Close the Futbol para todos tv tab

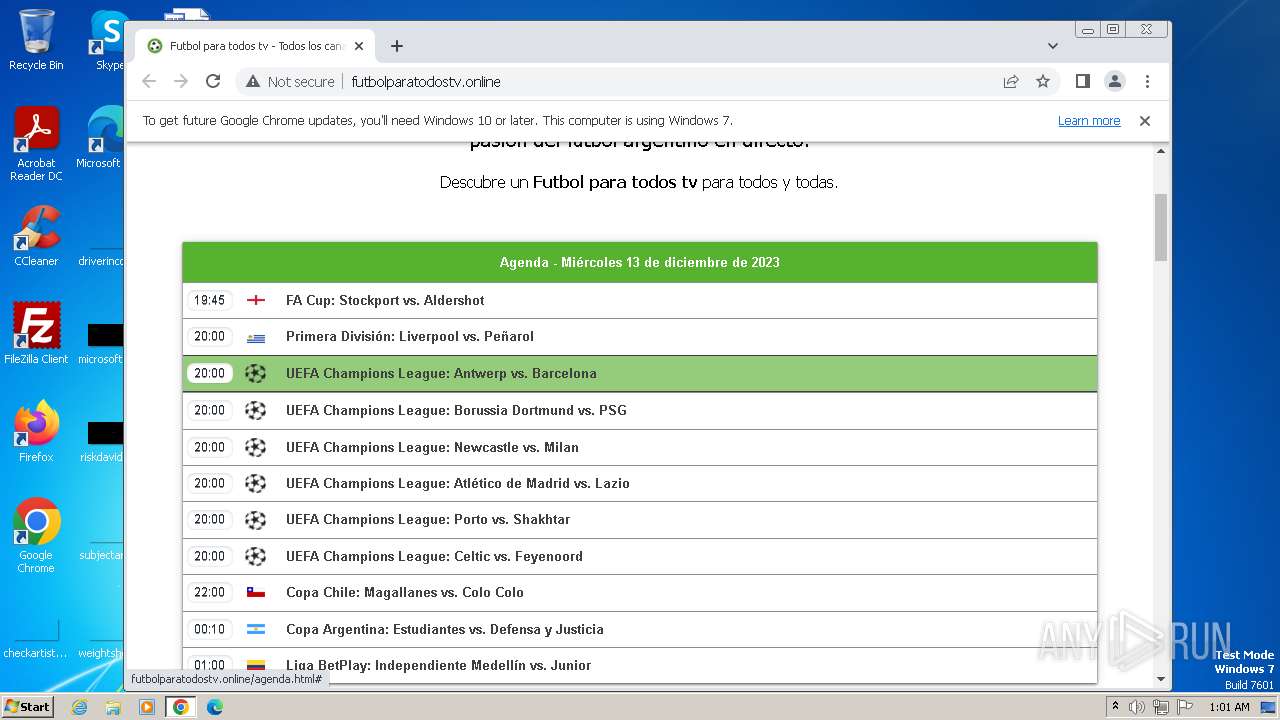(359, 46)
